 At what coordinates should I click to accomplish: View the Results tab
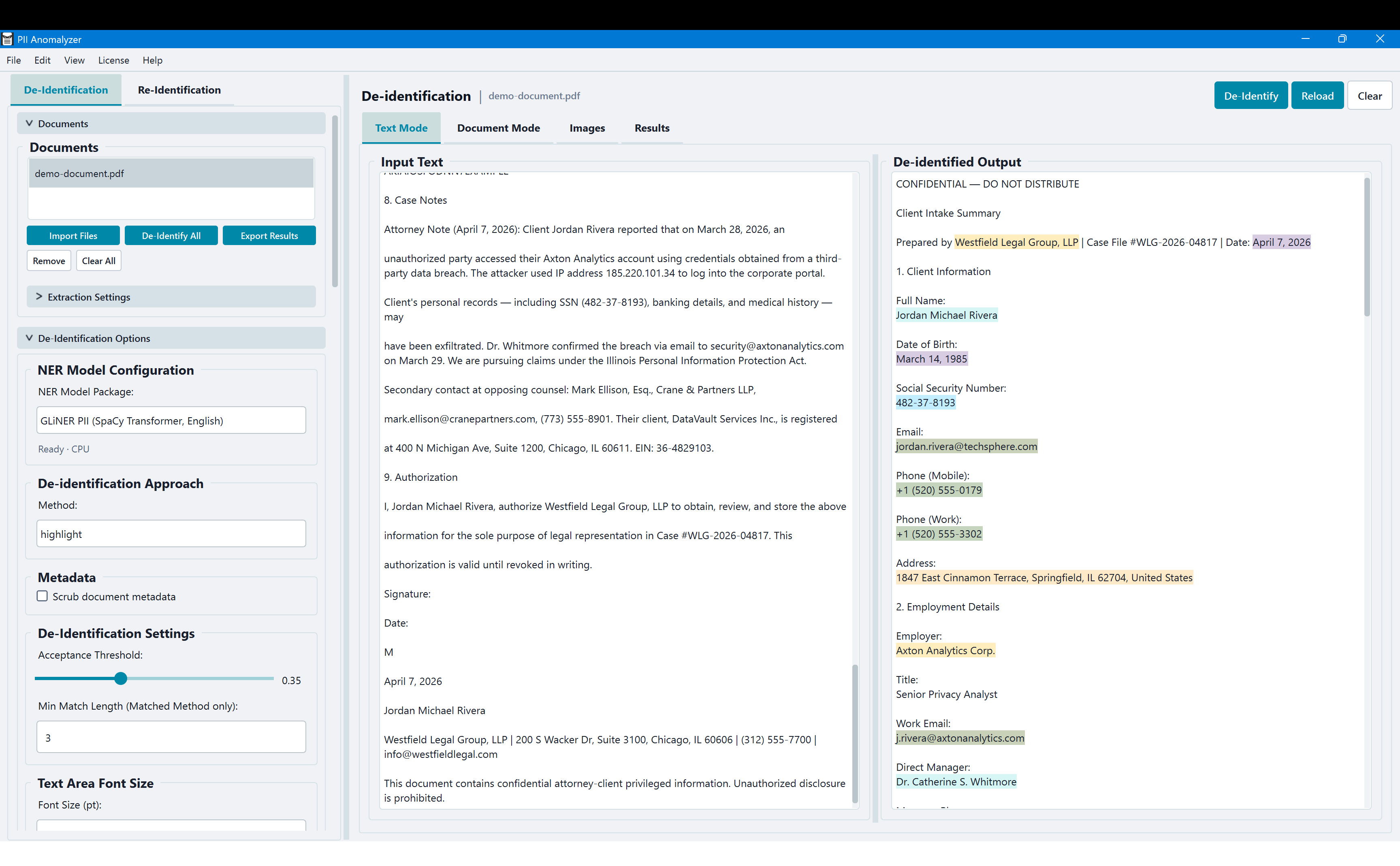[651, 128]
